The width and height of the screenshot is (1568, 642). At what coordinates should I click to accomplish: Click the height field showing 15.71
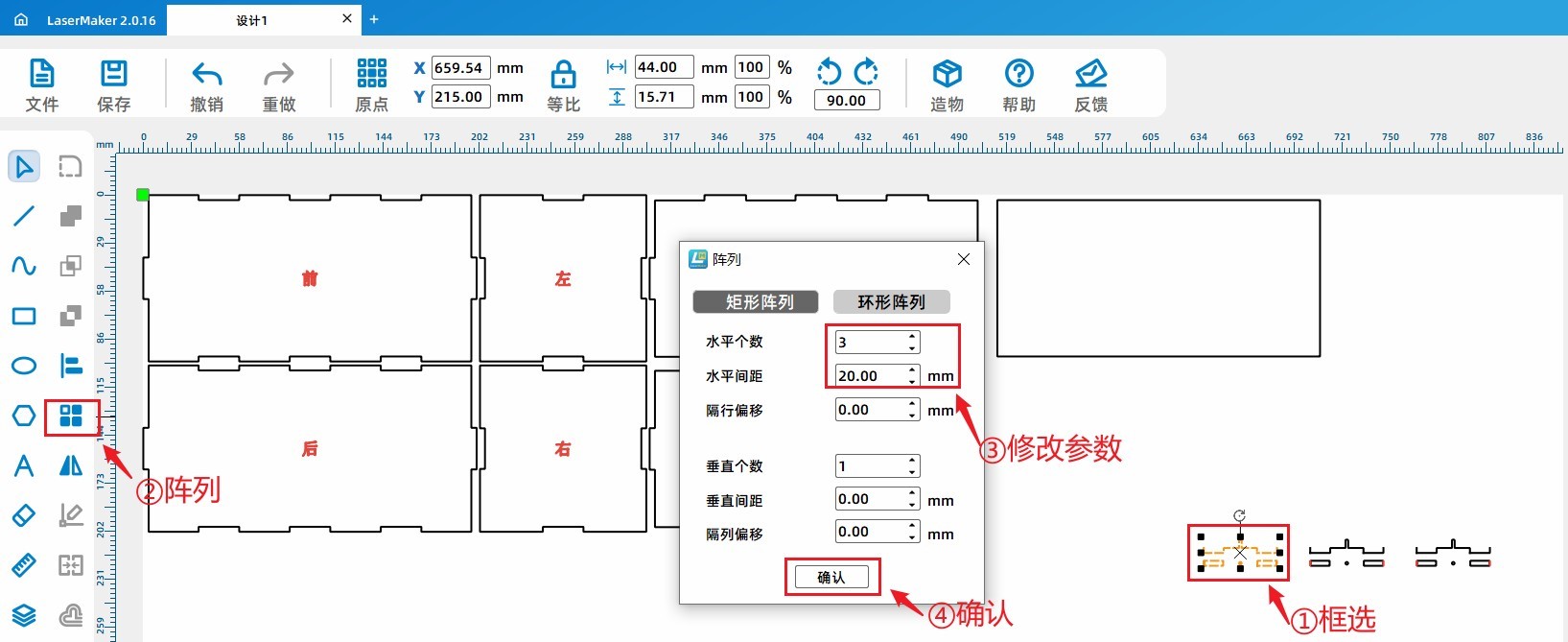(664, 97)
